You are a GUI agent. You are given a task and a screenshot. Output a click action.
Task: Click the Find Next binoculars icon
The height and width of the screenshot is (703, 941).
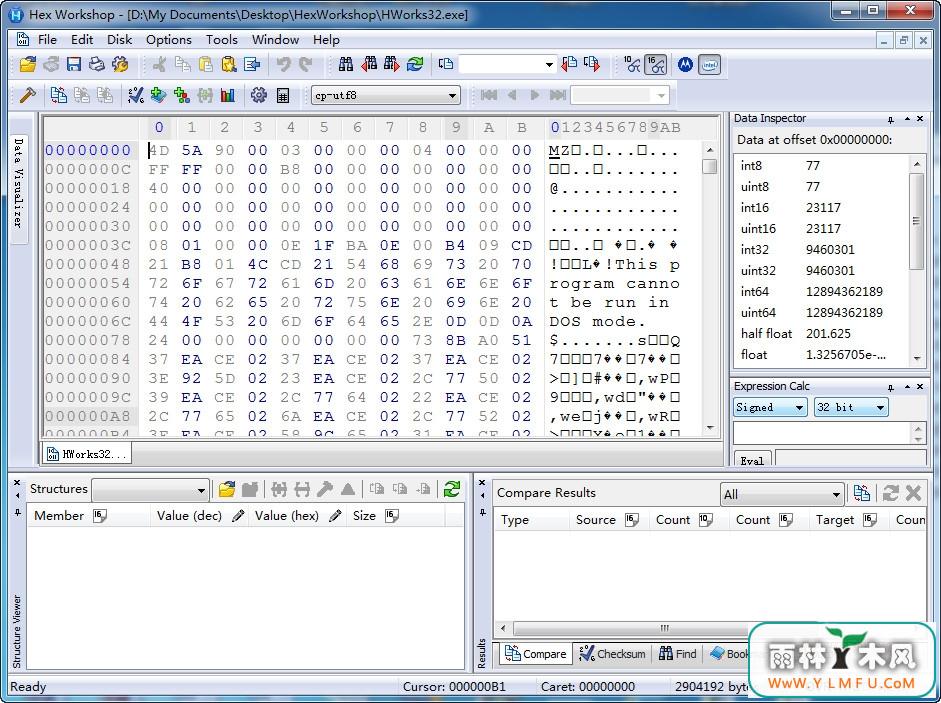click(x=391, y=64)
